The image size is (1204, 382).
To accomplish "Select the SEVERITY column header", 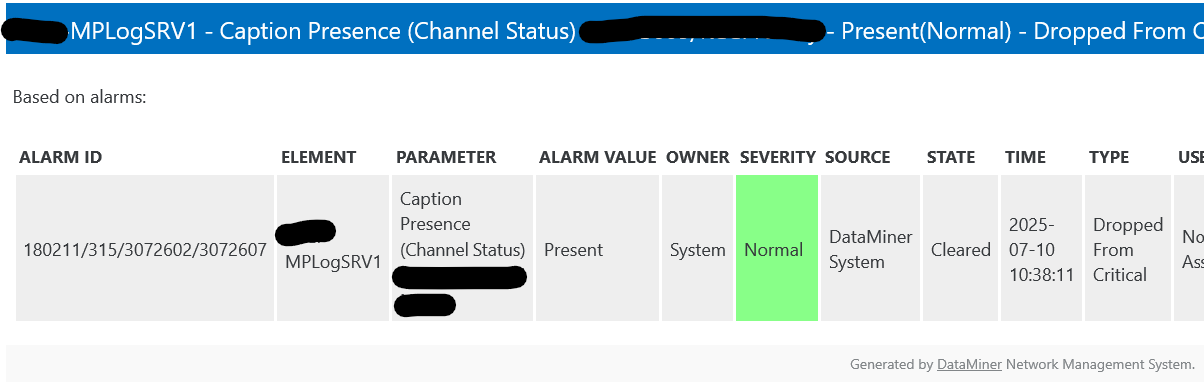I will pos(778,157).
